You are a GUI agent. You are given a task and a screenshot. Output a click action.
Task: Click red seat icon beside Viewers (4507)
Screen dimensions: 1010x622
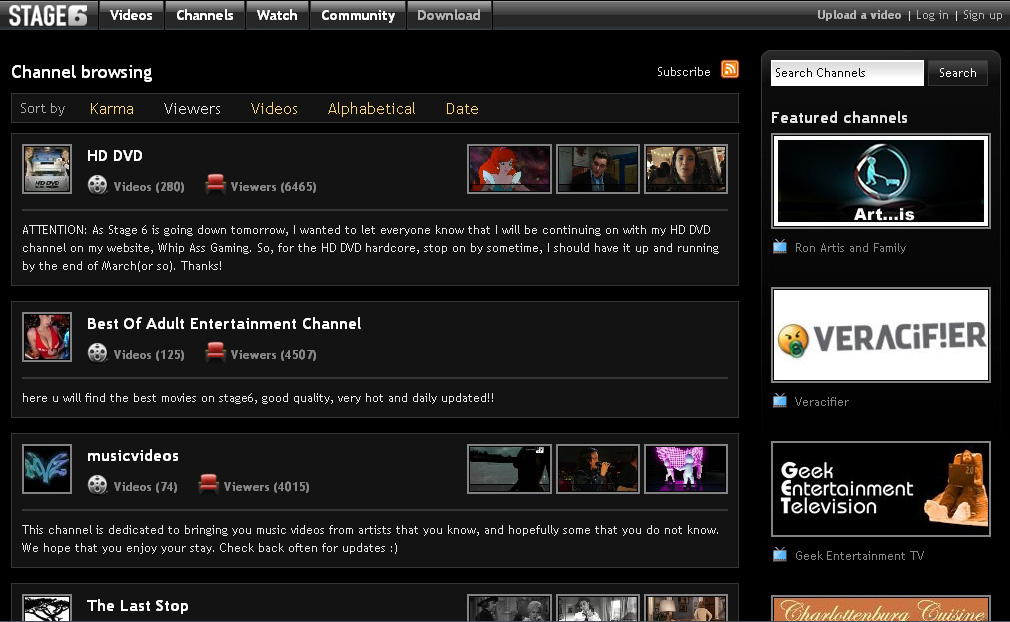pyautogui.click(x=215, y=352)
